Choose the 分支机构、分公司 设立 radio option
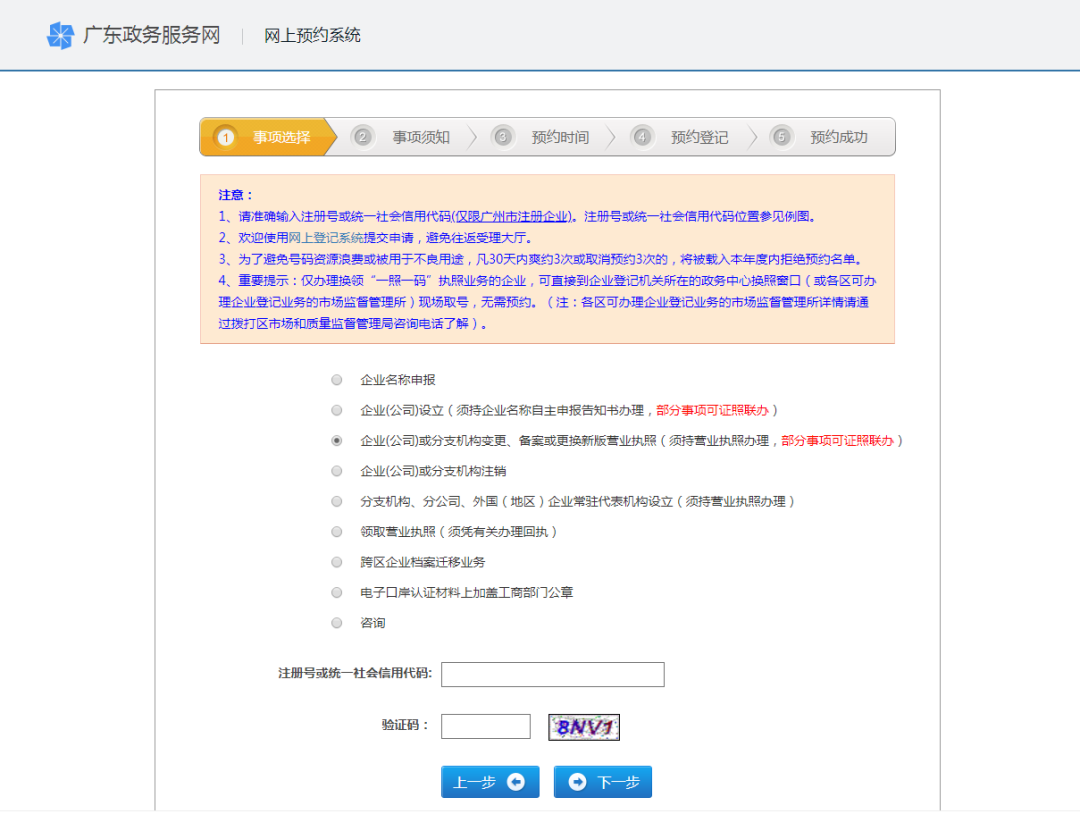 point(337,501)
